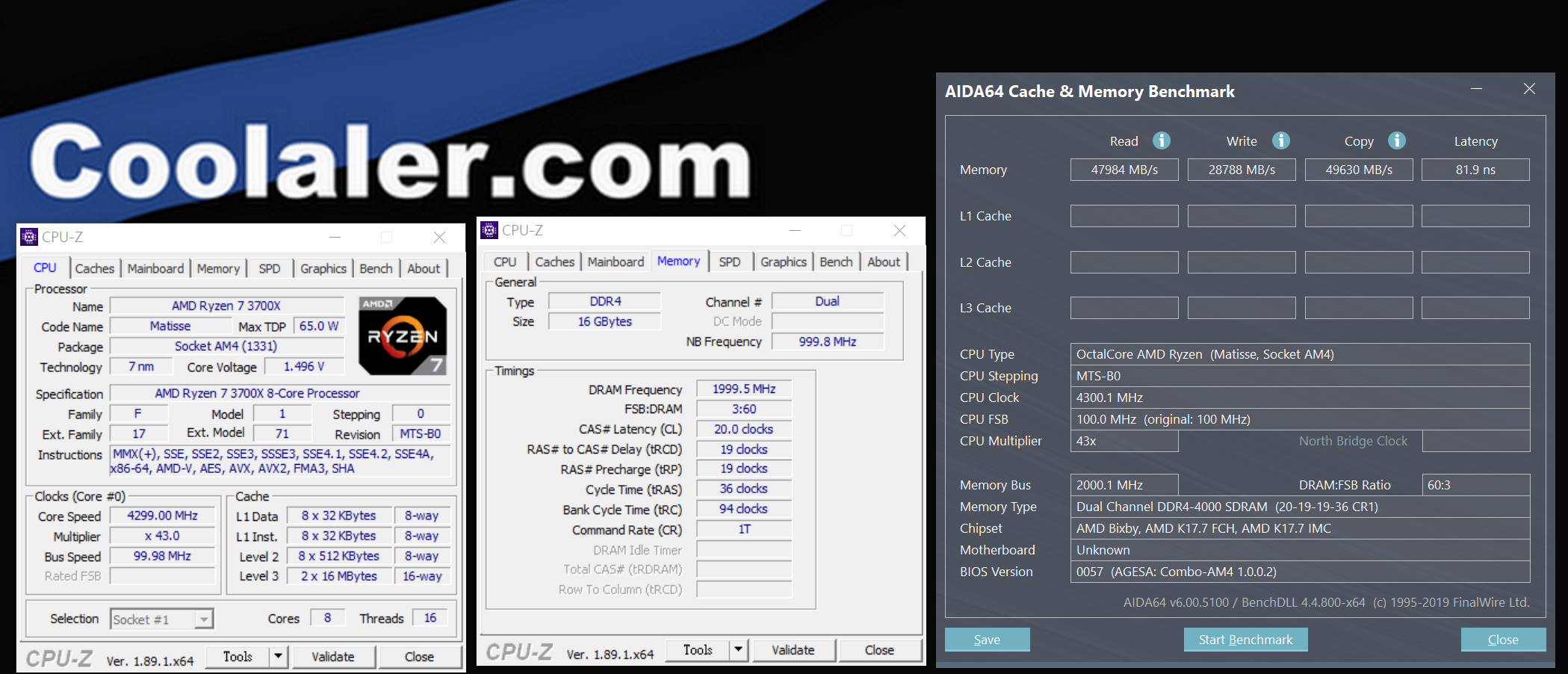The width and height of the screenshot is (1568, 674).
Task: Click BIOS Version field 0057 AGESA
Action: click(1300, 572)
